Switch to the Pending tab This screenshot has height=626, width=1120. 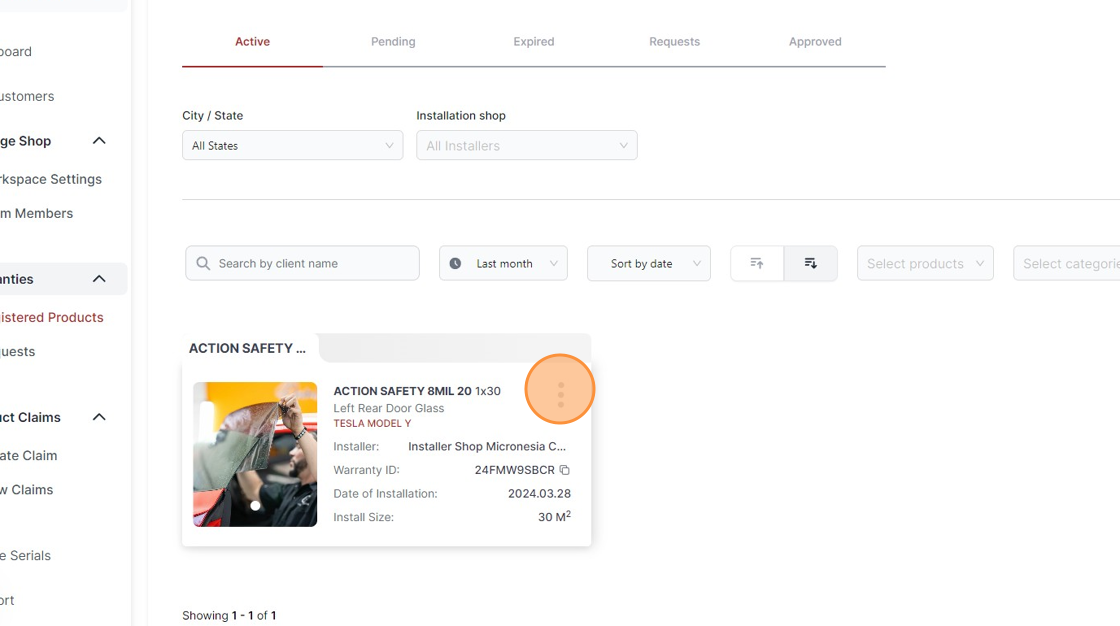[x=393, y=41]
